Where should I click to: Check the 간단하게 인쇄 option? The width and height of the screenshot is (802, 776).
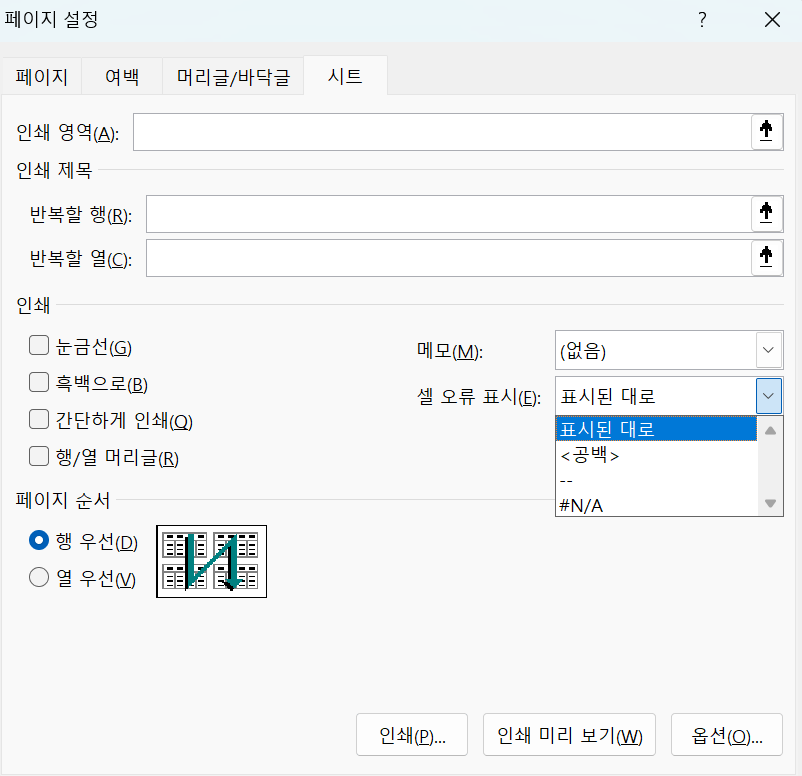click(x=38, y=418)
